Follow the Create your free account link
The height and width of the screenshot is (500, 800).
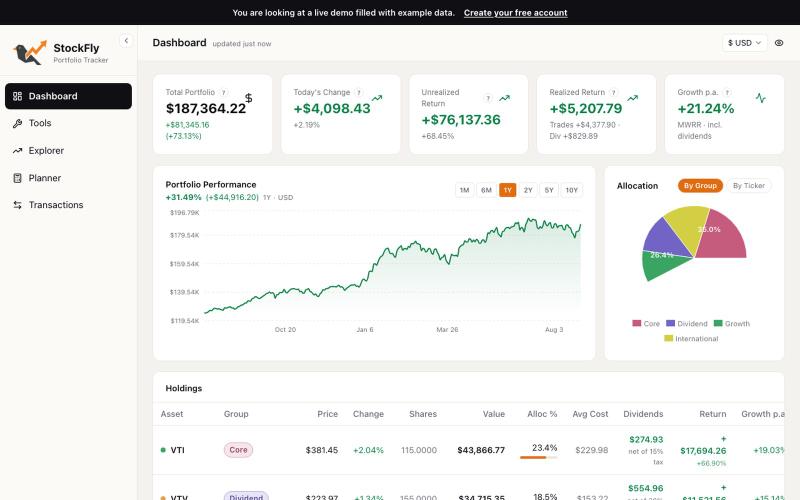pos(515,13)
